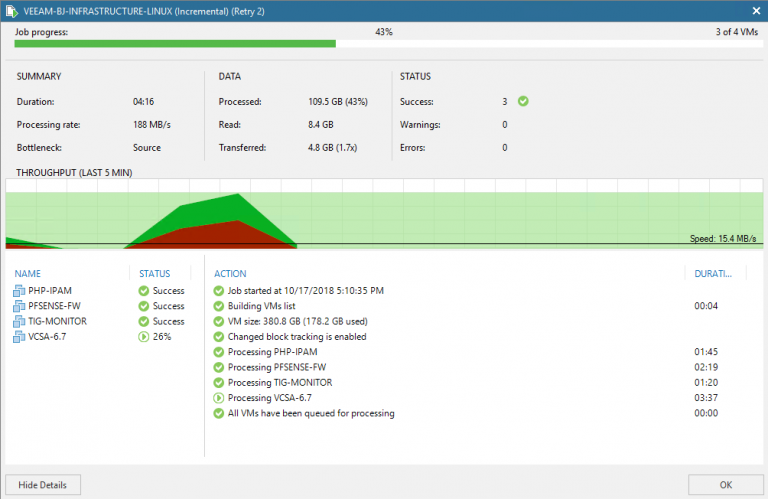Click the green Success checkmark in Status section
The height and width of the screenshot is (499, 768).
pyautogui.click(x=523, y=101)
